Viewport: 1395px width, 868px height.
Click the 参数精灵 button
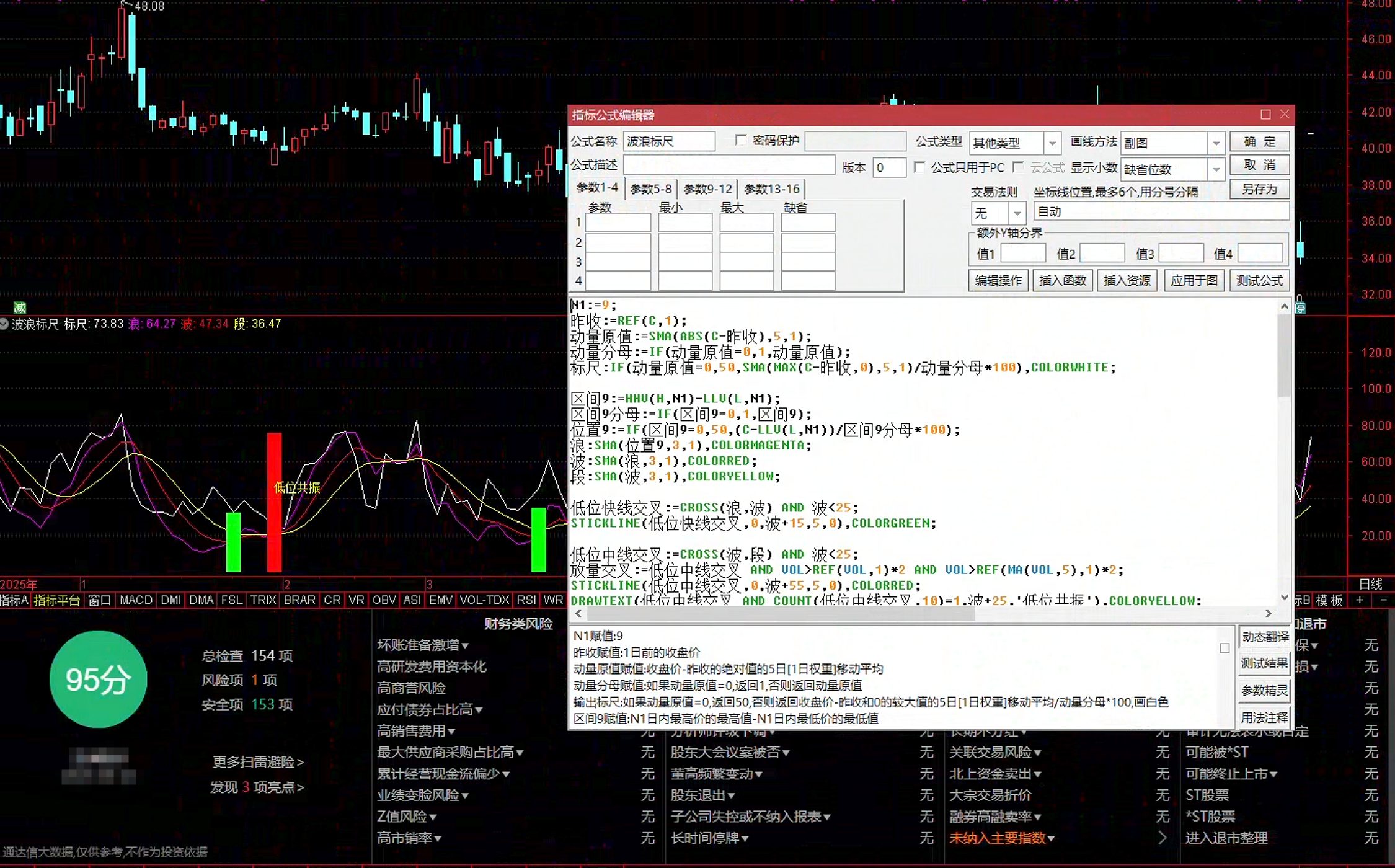click(1265, 691)
